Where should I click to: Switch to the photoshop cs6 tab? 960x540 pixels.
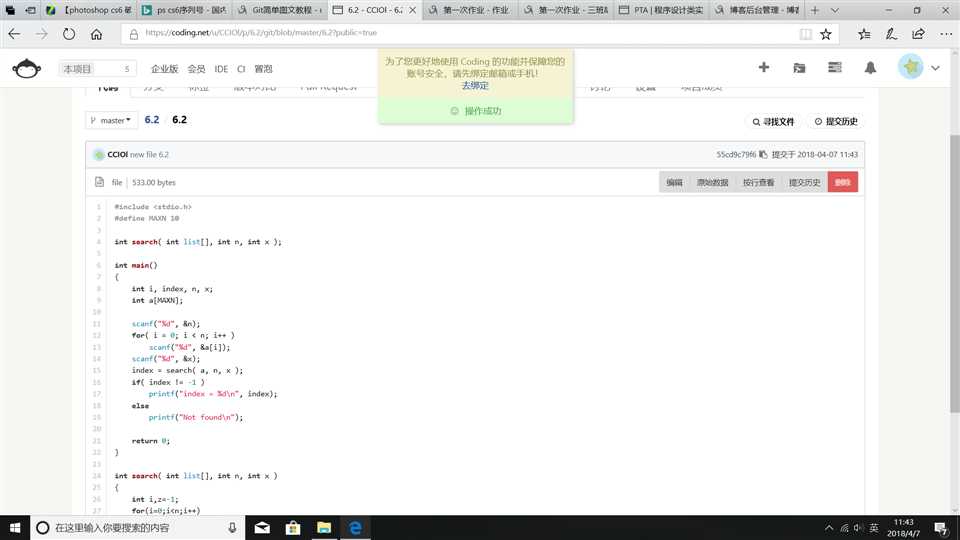89,10
